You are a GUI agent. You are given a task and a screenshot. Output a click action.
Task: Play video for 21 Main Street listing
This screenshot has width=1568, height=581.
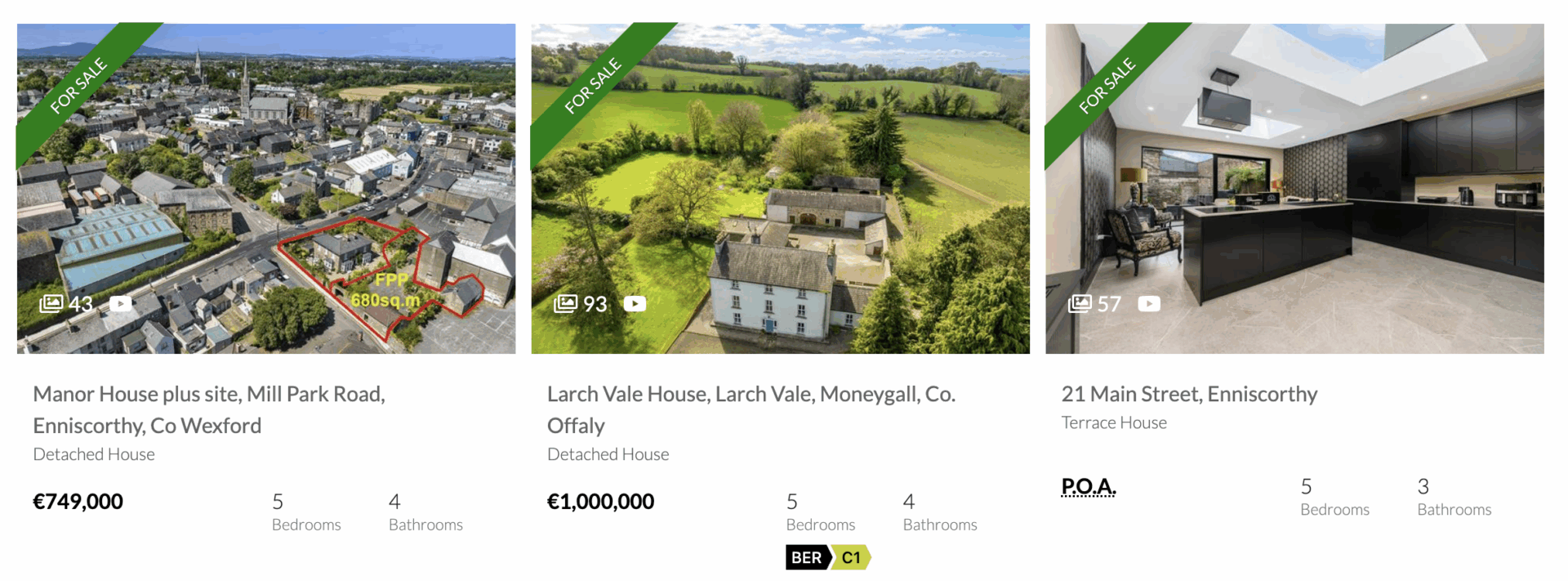tap(1149, 304)
